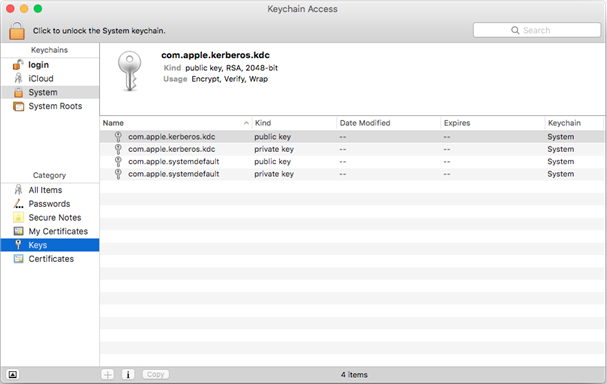Sort by Keychain column header
This screenshot has height=384, width=607.
(574, 123)
